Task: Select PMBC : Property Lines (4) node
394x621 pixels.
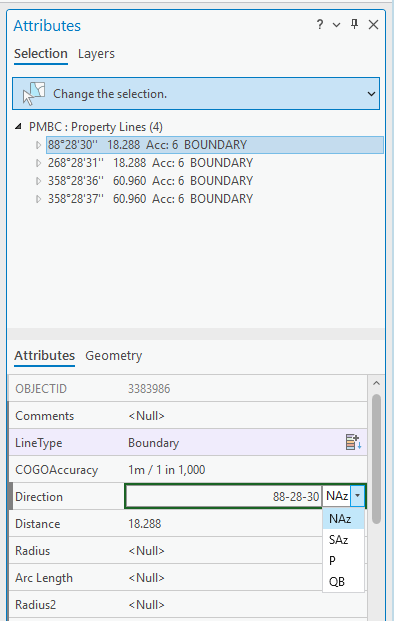Action: coord(96,127)
